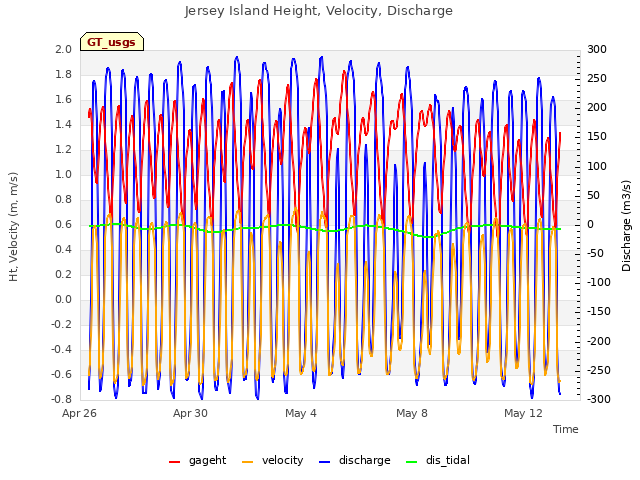Click the May 4 x-axis tick label

coord(301,413)
